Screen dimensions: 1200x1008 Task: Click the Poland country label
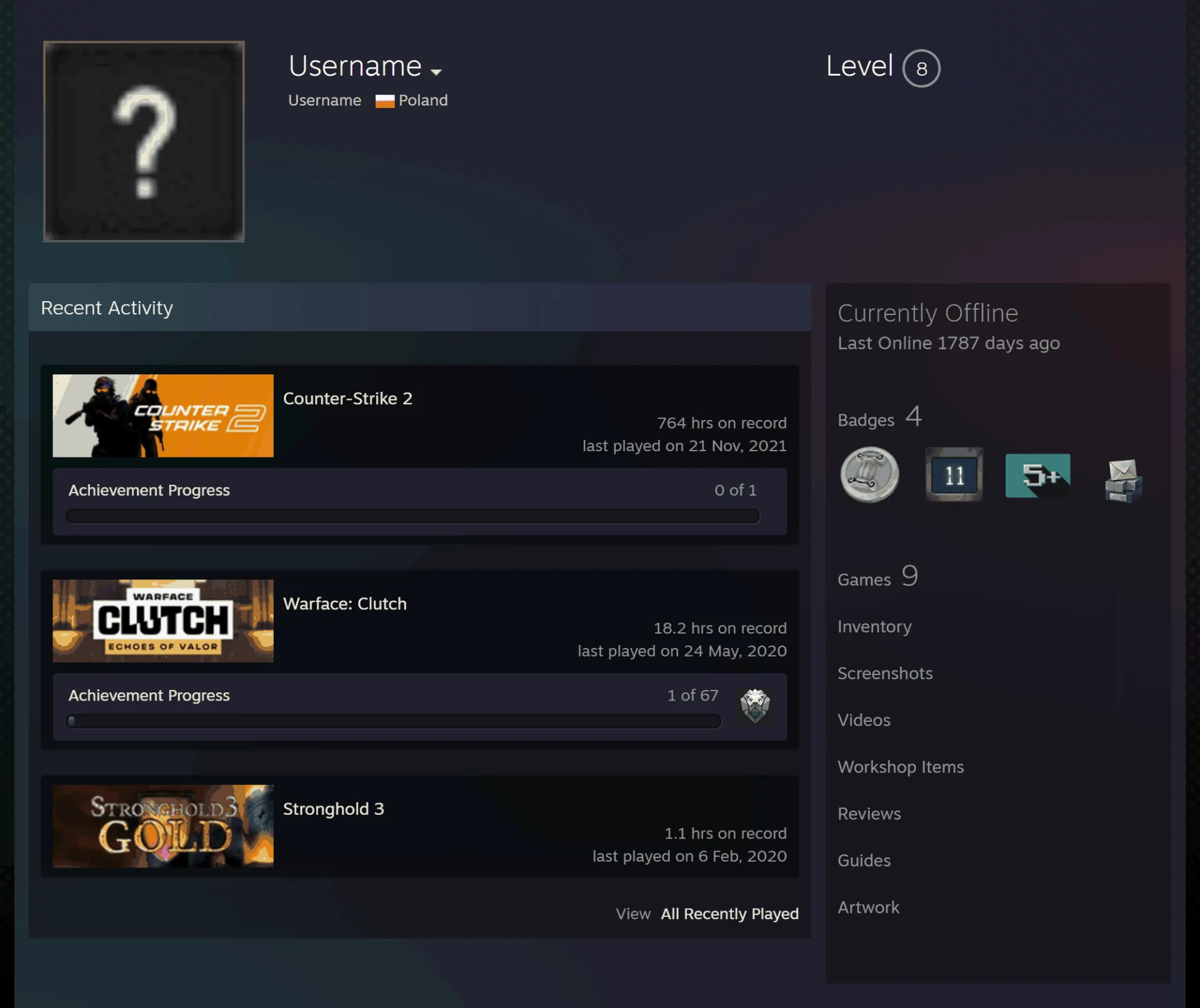click(x=423, y=101)
